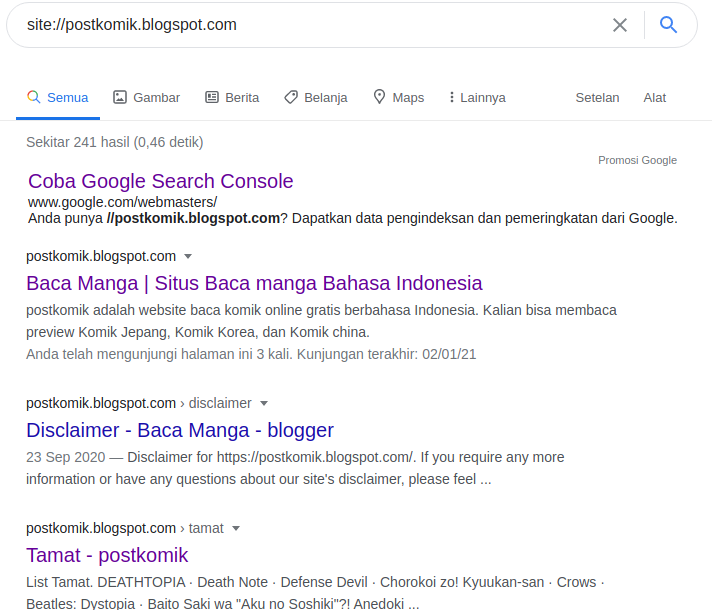Screen dimensions: 712x610
Task: Click the blue magnifier search icon
Action: (x=668, y=25)
